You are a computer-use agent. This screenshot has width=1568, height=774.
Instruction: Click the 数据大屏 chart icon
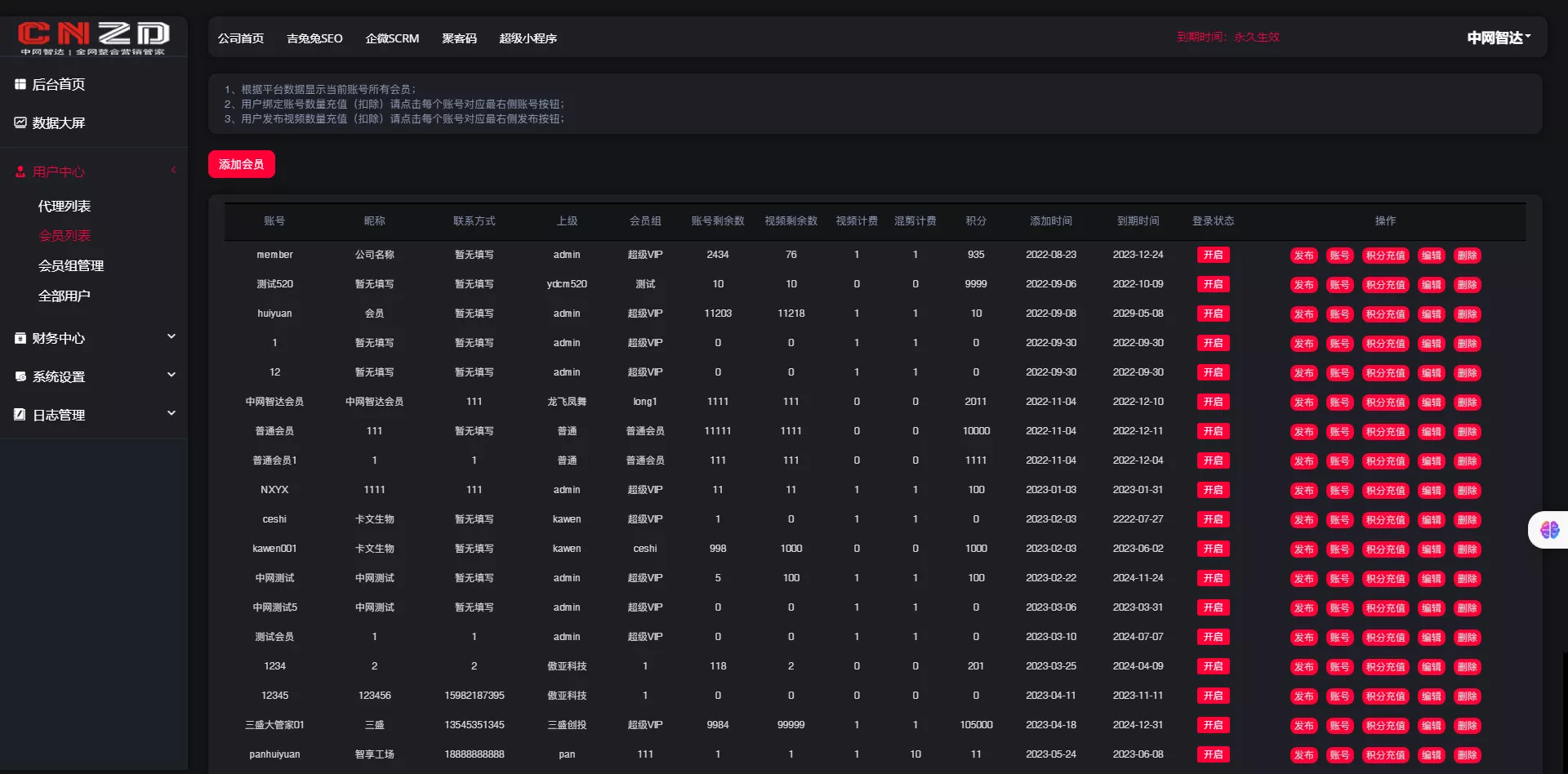[20, 122]
